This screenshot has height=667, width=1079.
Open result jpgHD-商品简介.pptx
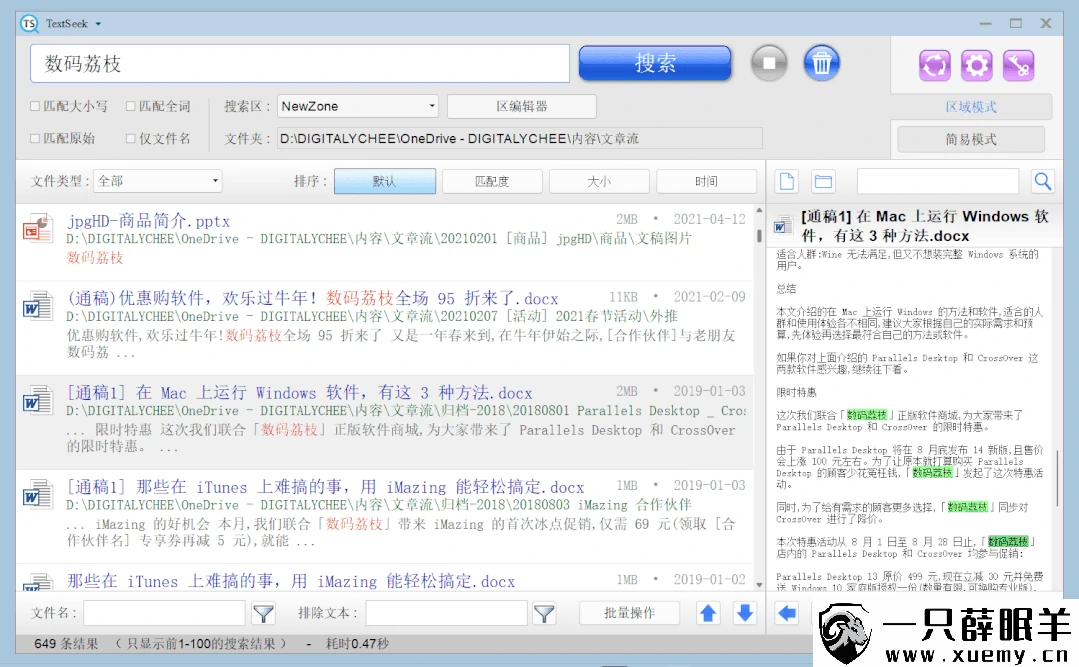pos(149,221)
